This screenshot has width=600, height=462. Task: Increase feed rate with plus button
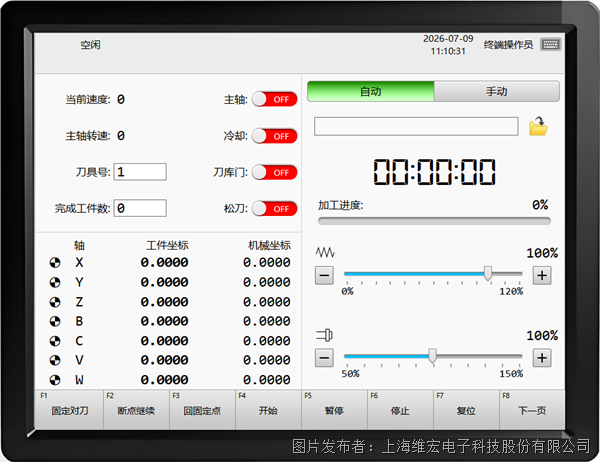(x=542, y=275)
